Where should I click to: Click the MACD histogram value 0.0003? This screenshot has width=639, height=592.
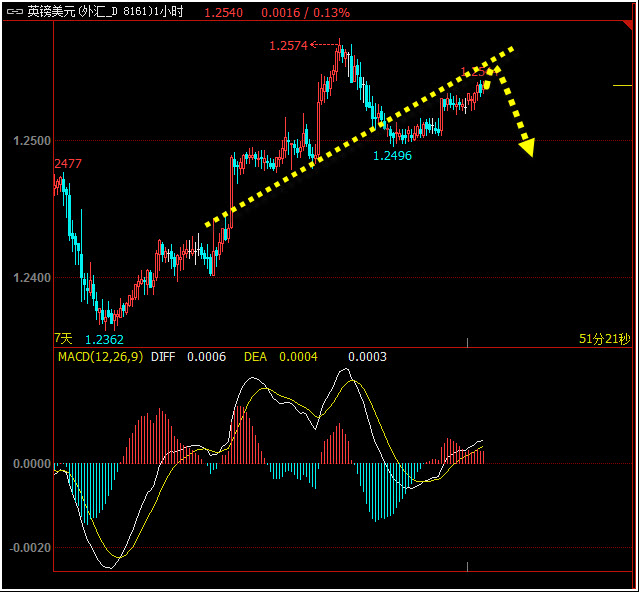click(367, 357)
